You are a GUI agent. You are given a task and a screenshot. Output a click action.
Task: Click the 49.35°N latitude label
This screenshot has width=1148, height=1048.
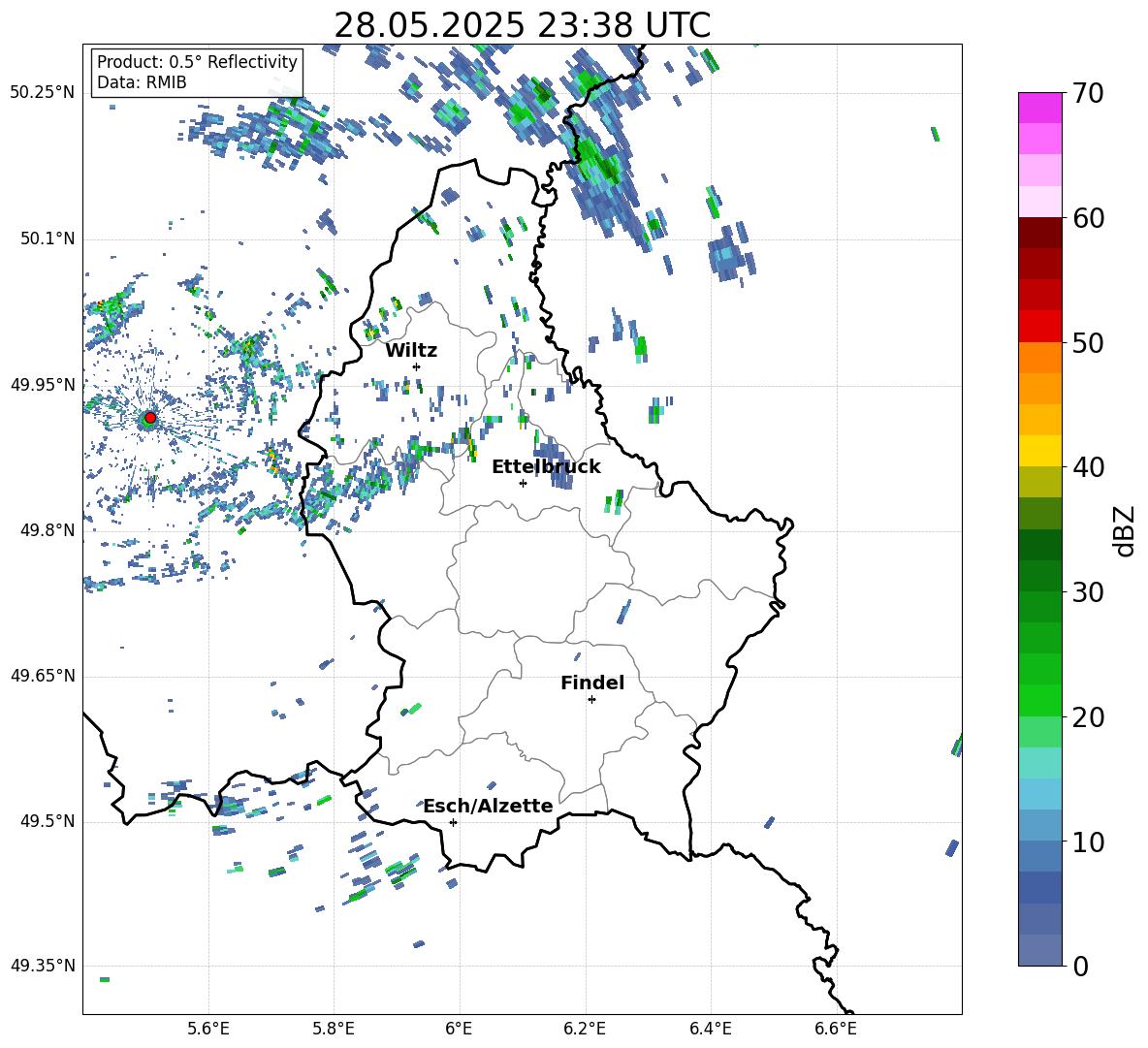[x=43, y=966]
